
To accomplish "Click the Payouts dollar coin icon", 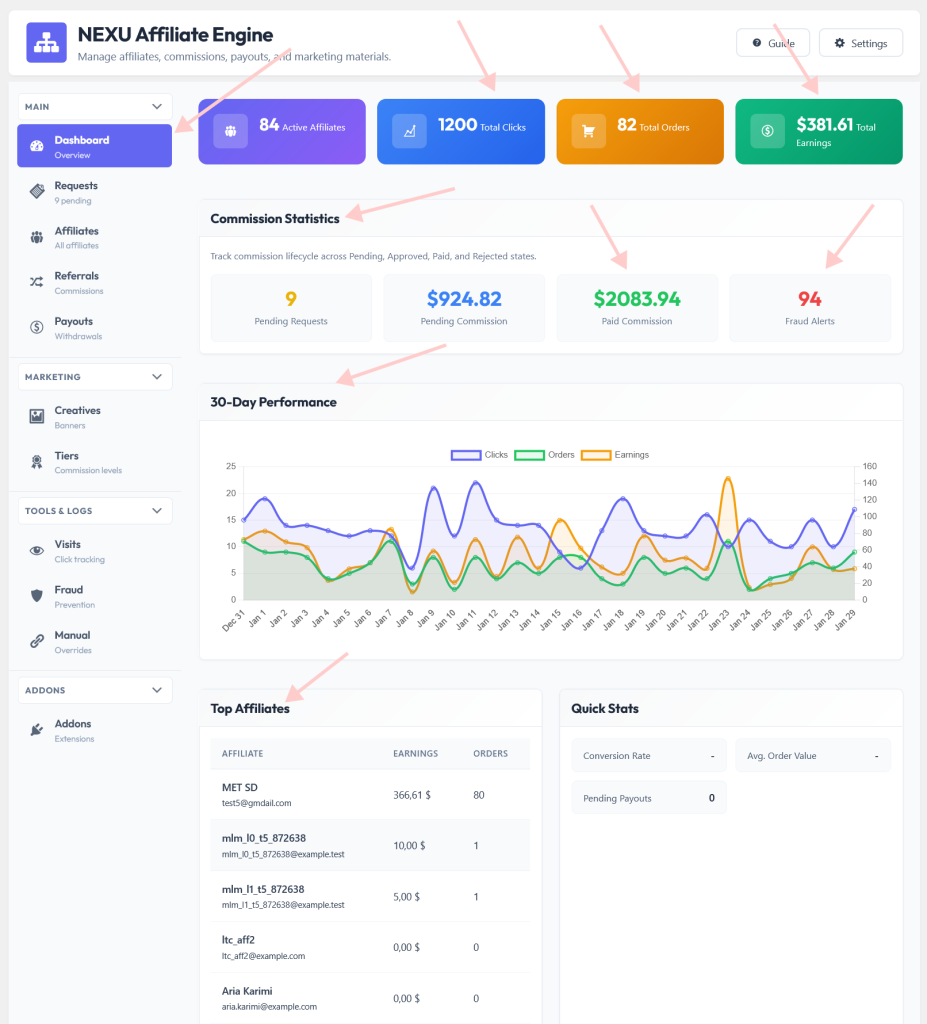I will tap(37, 327).
